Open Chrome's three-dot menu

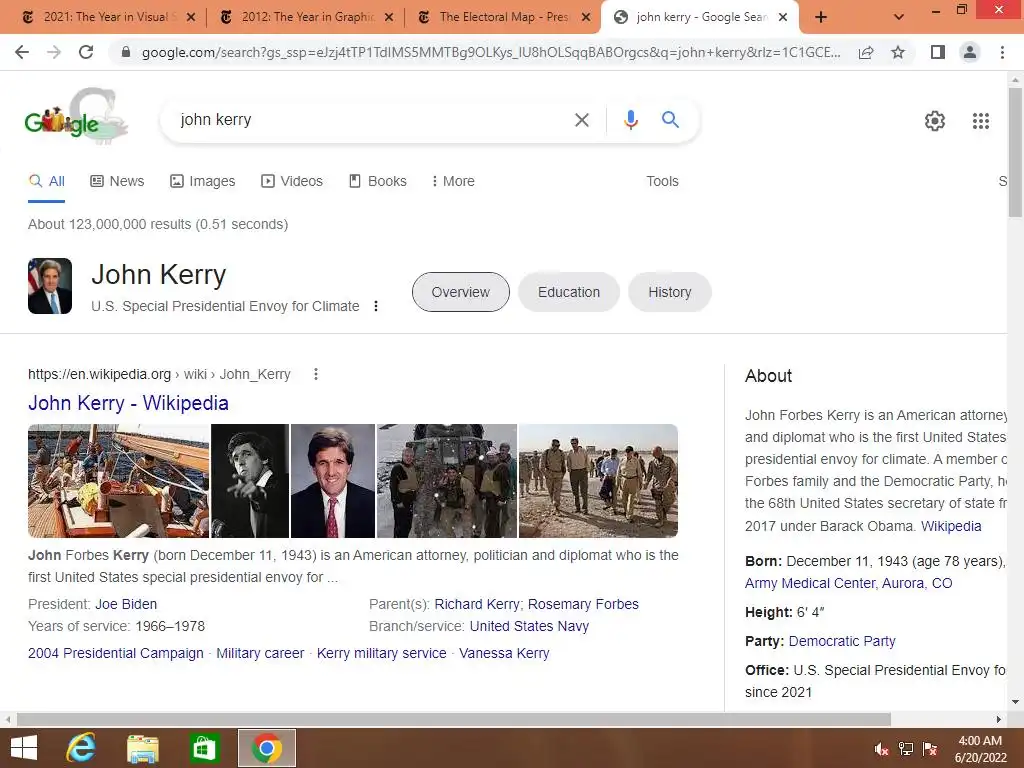tap(1002, 52)
